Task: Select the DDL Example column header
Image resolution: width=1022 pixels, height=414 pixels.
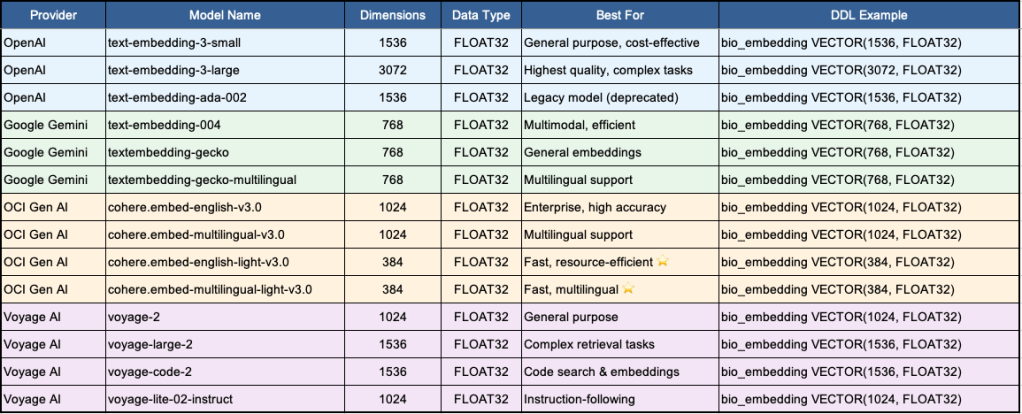Action: click(x=867, y=16)
